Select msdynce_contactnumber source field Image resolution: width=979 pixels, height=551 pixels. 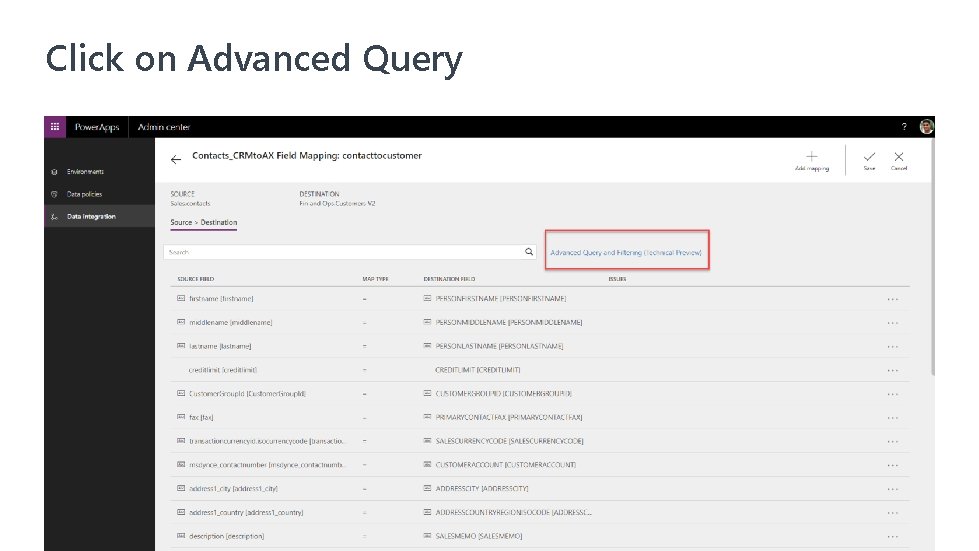point(267,465)
